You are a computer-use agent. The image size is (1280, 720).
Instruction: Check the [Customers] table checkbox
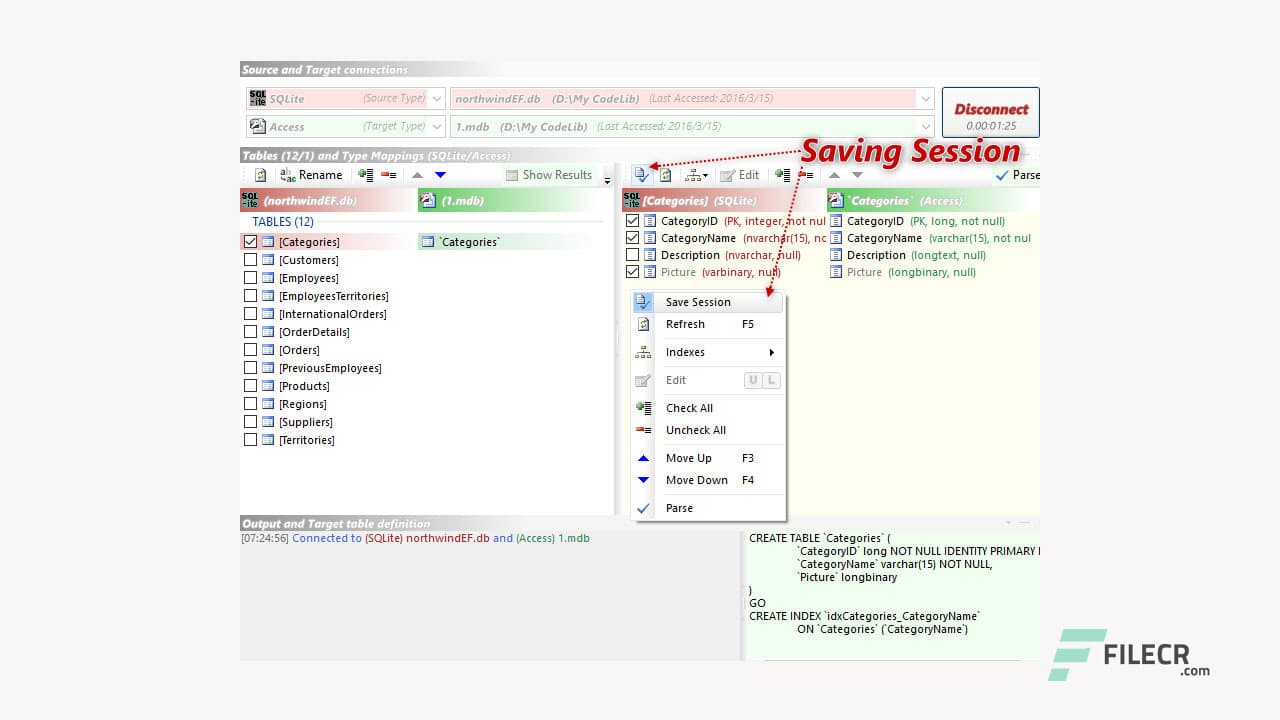[251, 260]
